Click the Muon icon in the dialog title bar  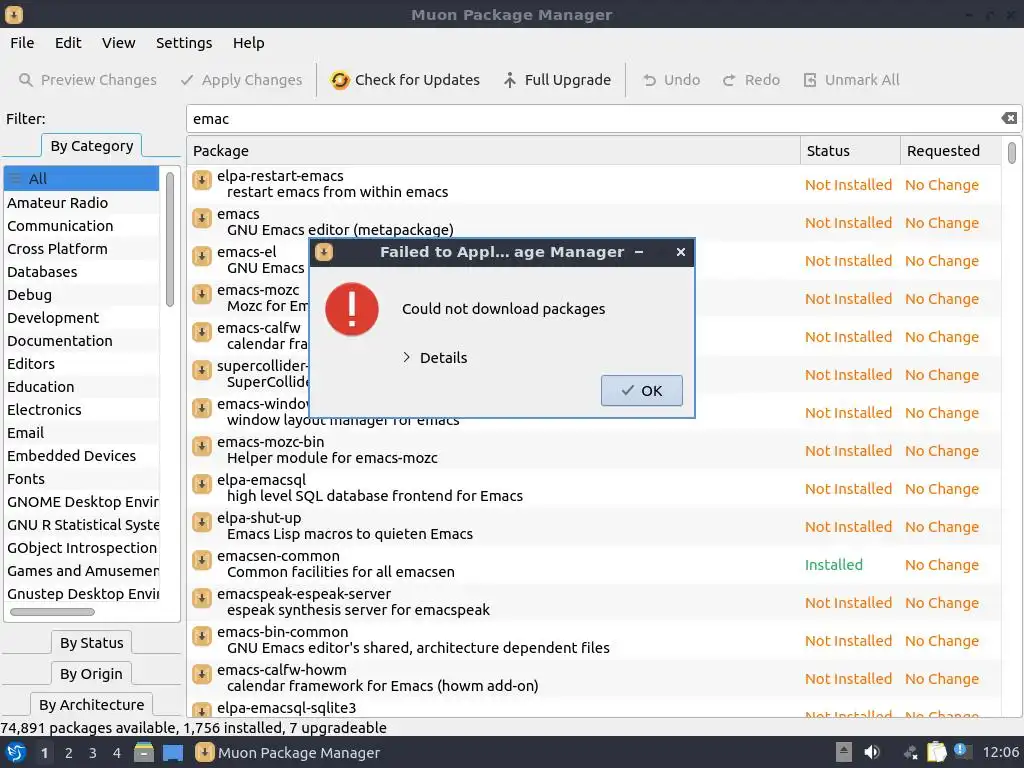324,252
